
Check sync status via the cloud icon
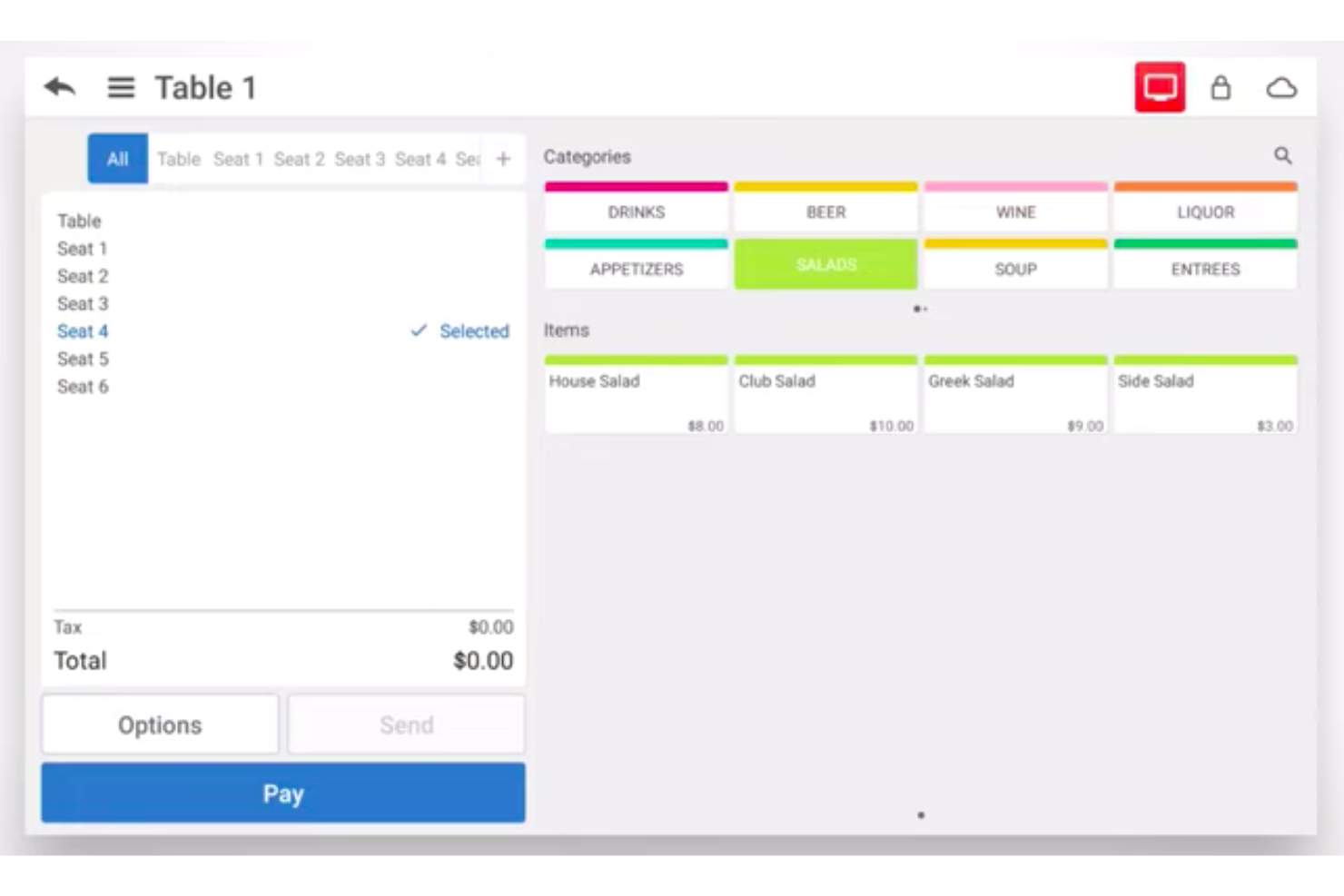coord(1282,87)
